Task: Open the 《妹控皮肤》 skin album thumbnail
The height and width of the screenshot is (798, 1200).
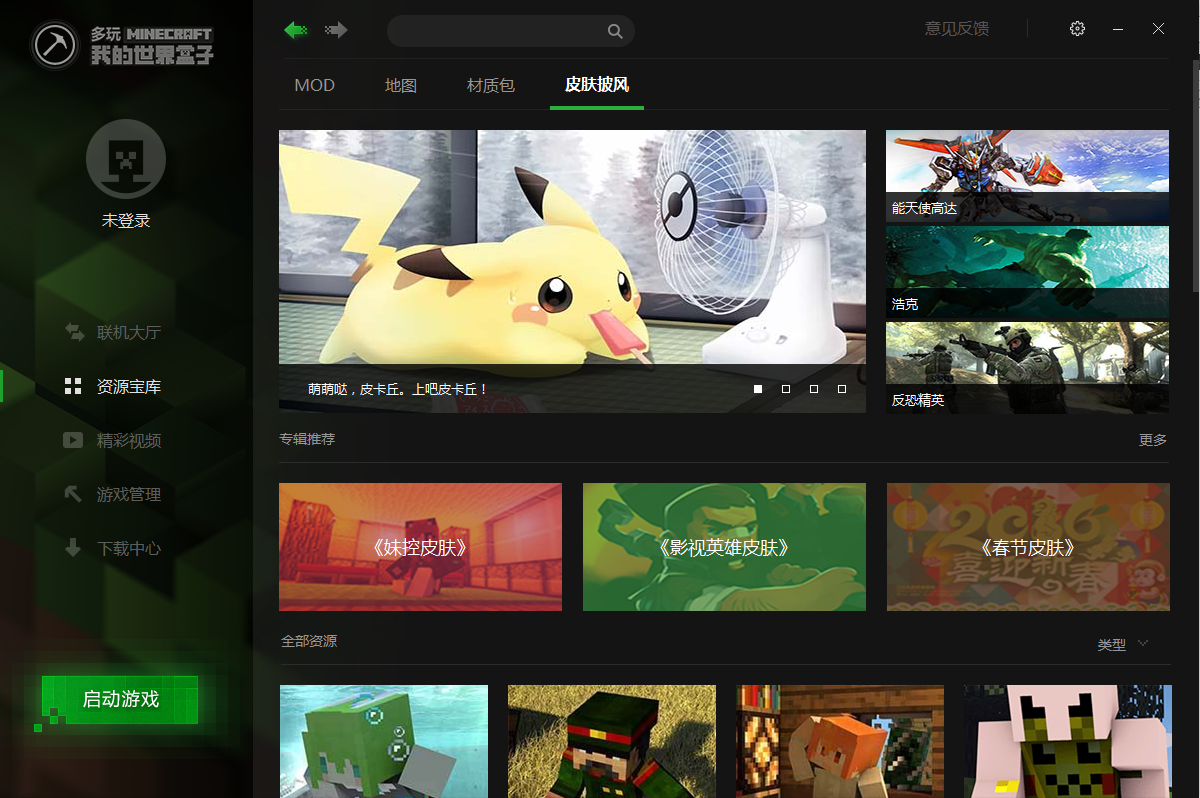Action: pos(419,547)
